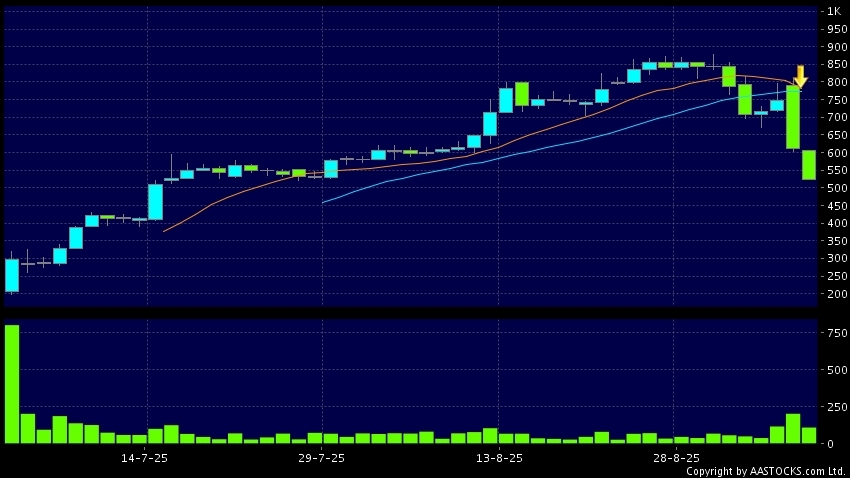
Task: Select the tall cyan candle just after 14-7-25
Action: [x=155, y=201]
